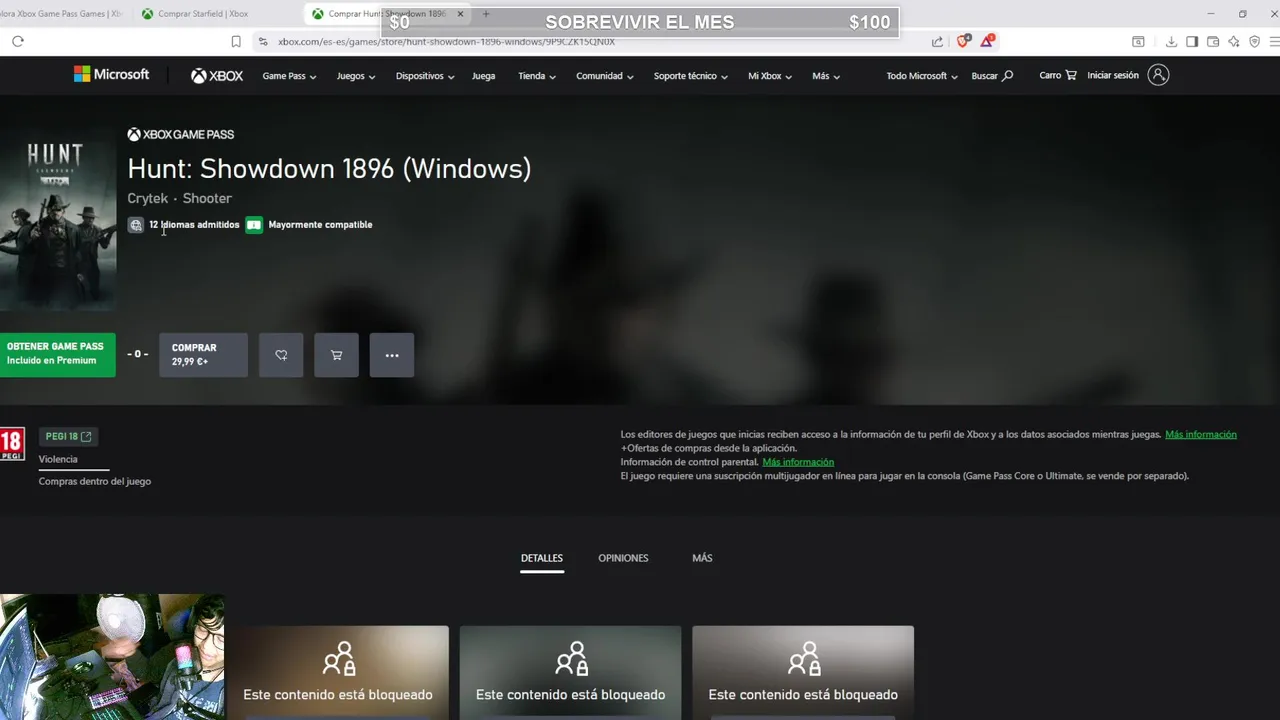This screenshot has width=1280, height=720.
Task: Bookmark this page using the bookmark icon
Action: [236, 41]
